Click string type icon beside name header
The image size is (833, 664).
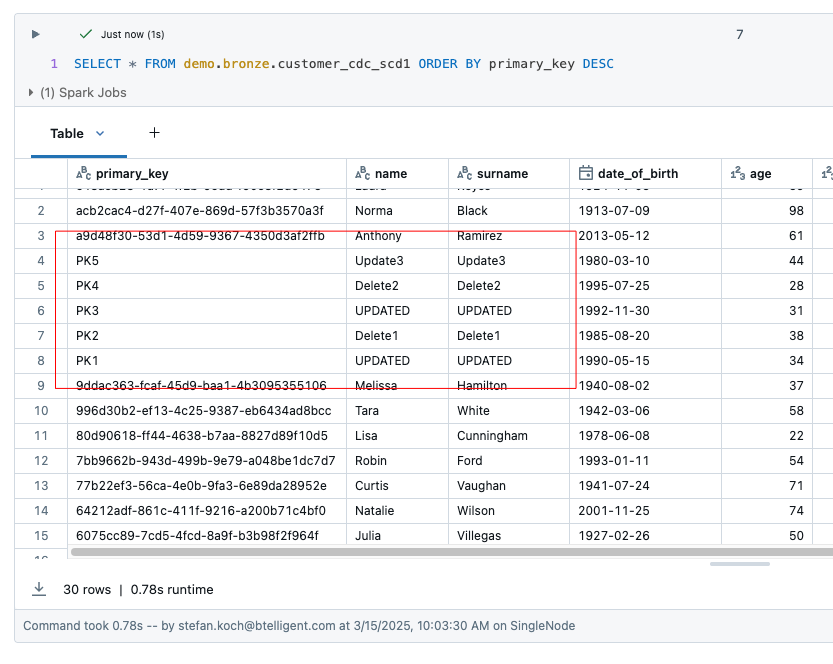pos(363,173)
